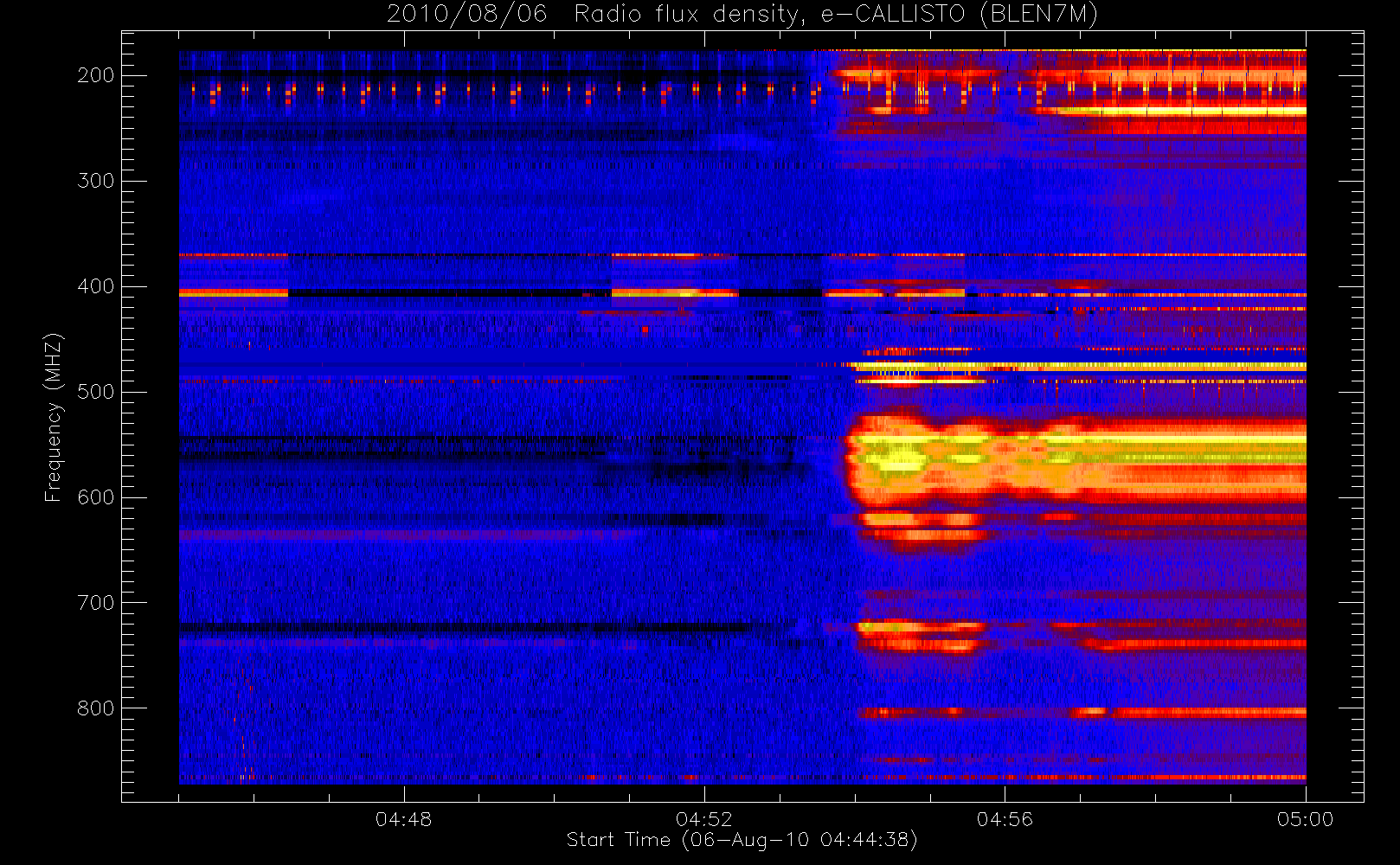Click the 'Start Time (06-Aug-10 04:44:38)' label
This screenshot has width=1400, height=865.
tap(742, 840)
